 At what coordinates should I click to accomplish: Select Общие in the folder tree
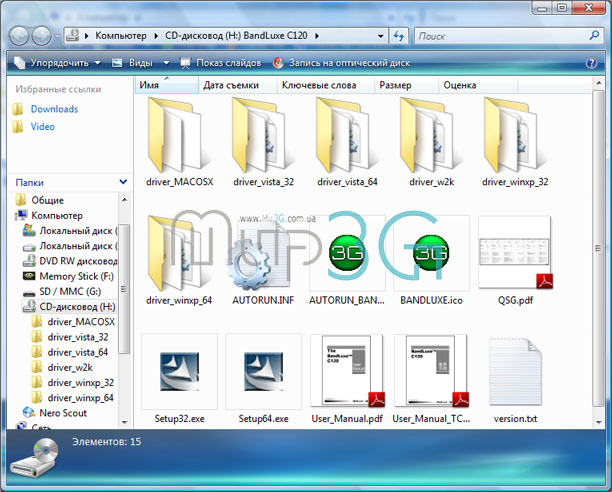[47, 200]
